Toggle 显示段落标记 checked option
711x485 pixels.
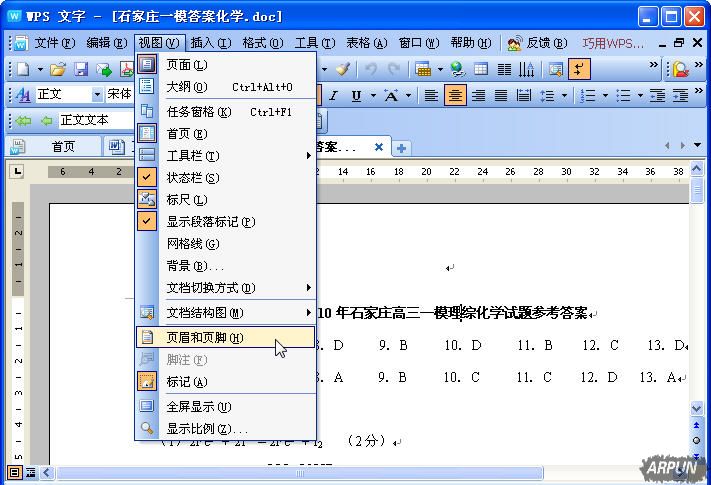pos(210,222)
